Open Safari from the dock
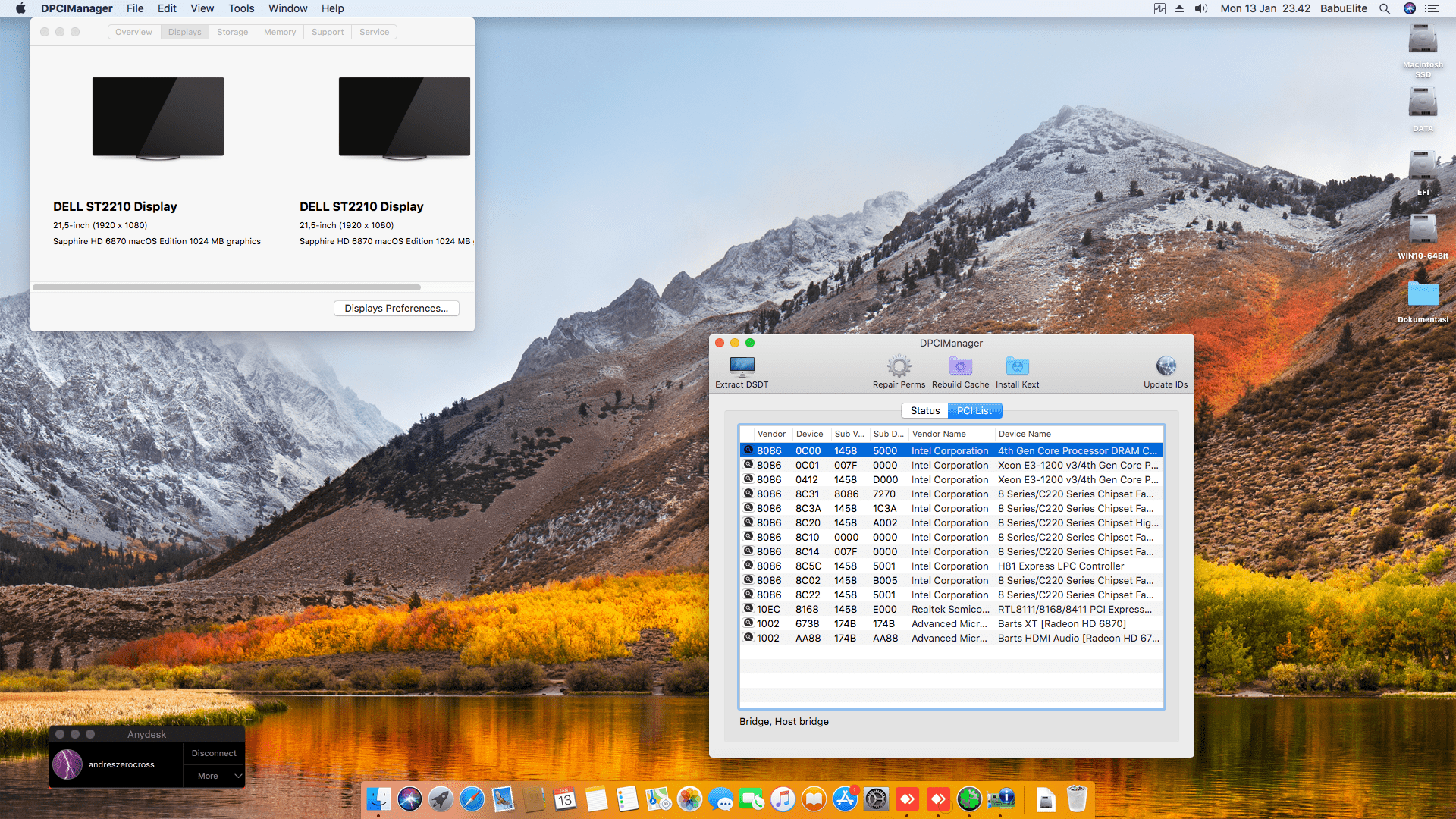This screenshot has height=819, width=1456. tap(472, 799)
